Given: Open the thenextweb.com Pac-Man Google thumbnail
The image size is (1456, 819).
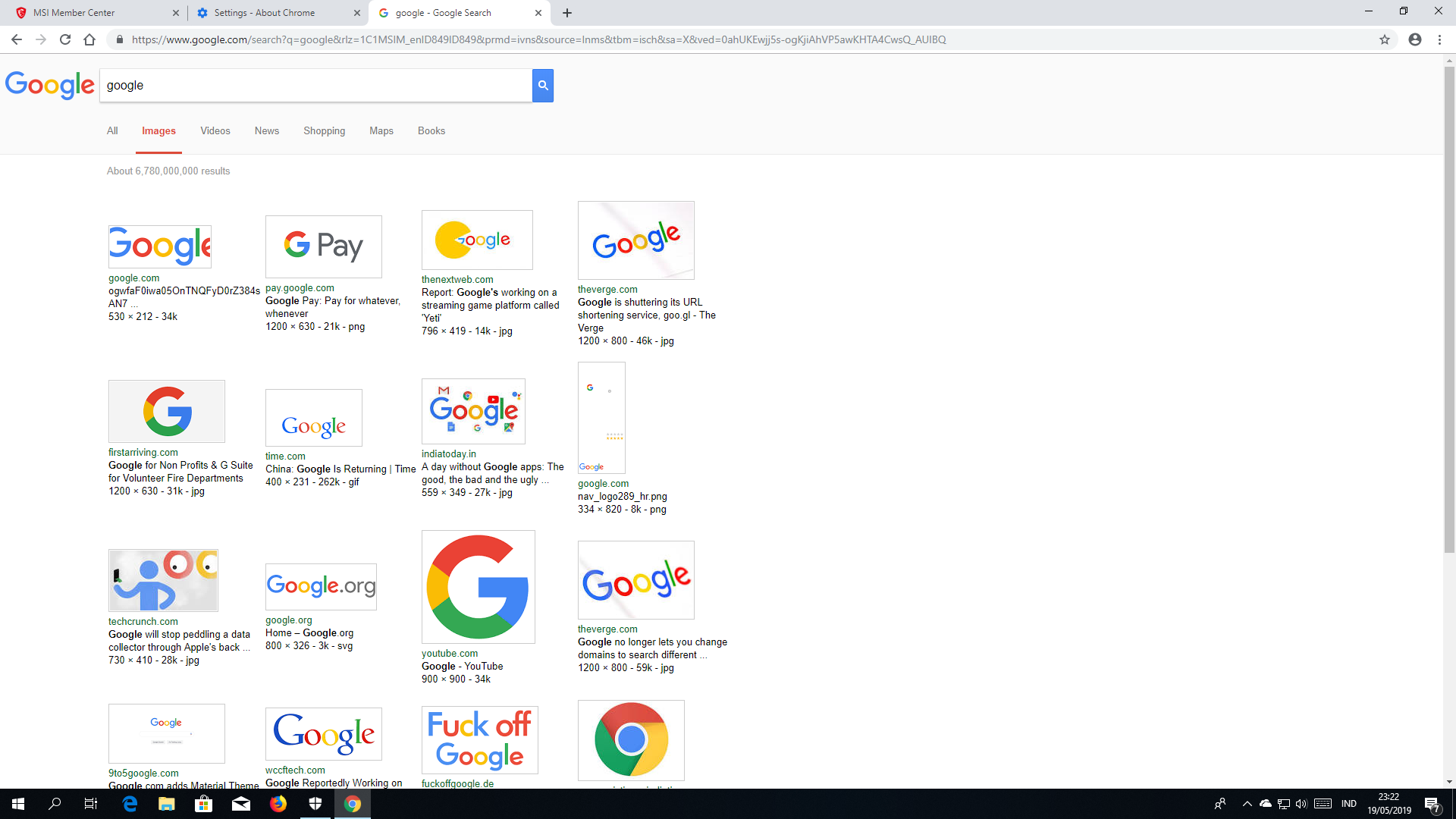Looking at the screenshot, I should pos(477,240).
